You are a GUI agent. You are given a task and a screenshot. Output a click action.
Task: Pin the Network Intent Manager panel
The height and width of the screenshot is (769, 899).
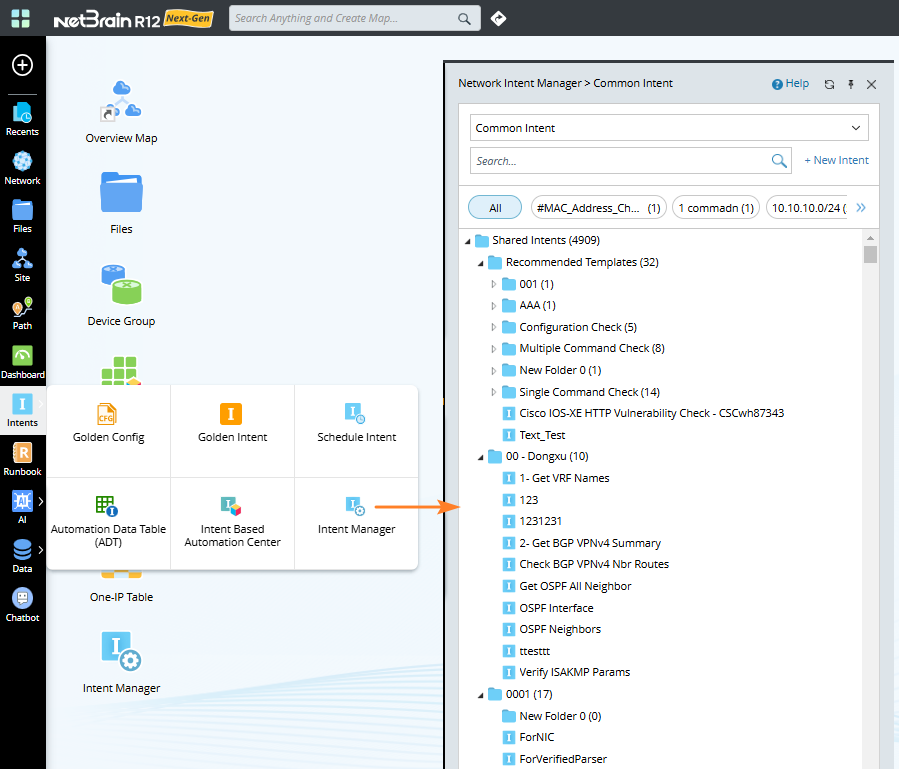[851, 84]
